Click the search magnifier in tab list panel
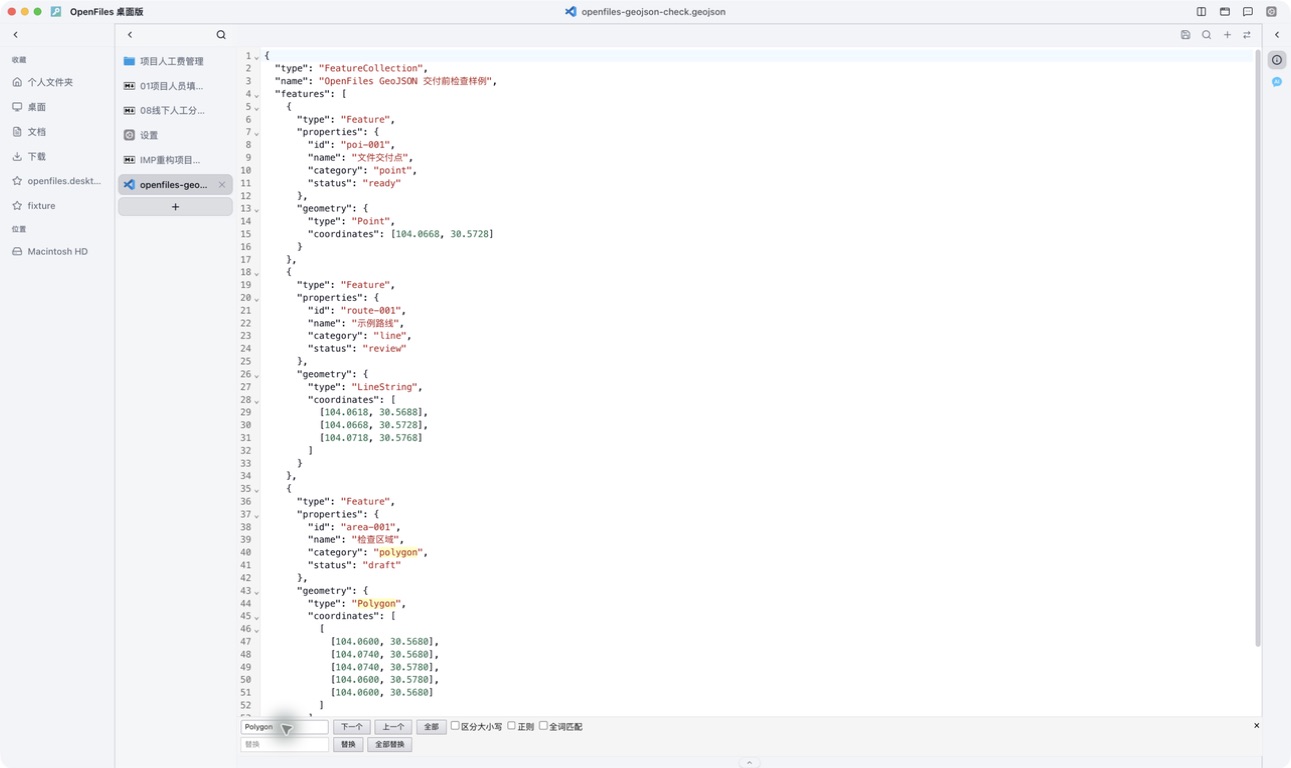The height and width of the screenshot is (768, 1291). pos(221,35)
